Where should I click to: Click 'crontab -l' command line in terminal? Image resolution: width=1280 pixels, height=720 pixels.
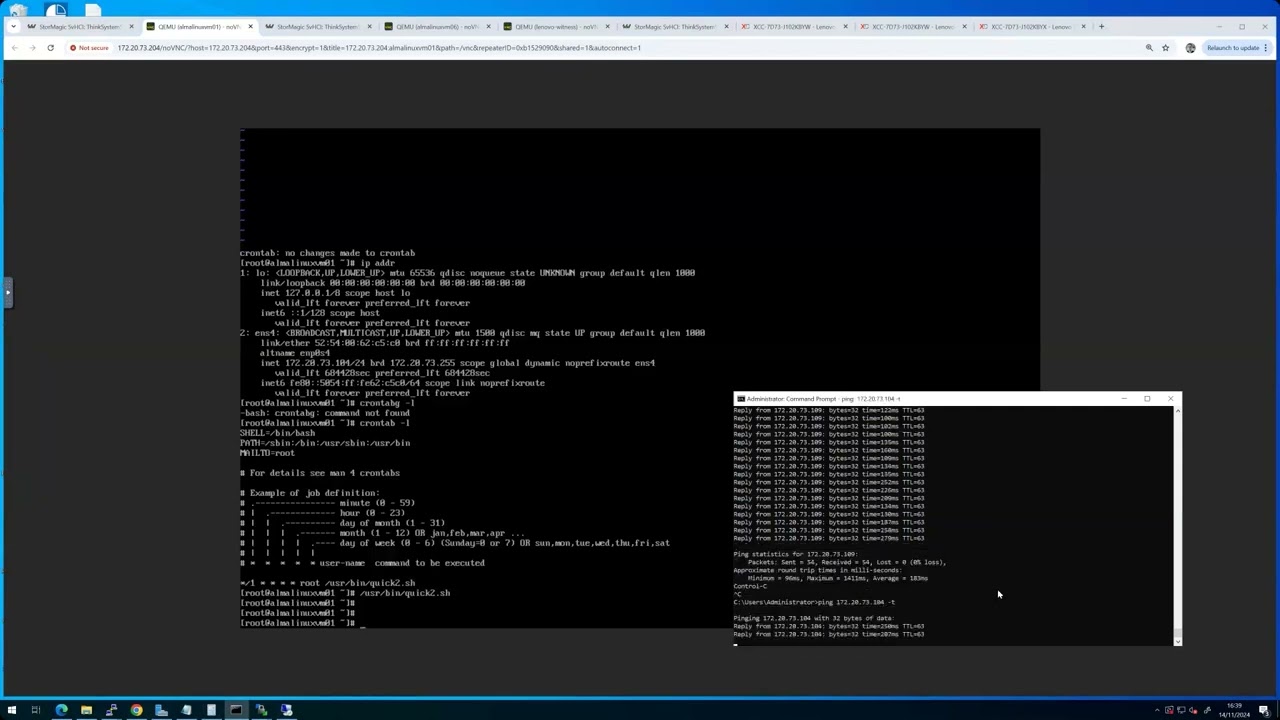(325, 423)
